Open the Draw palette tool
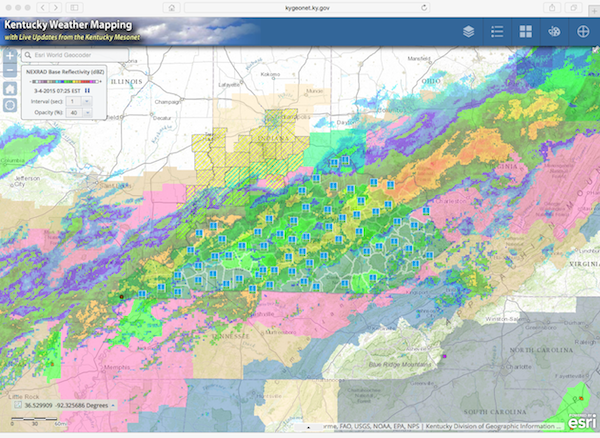The image size is (600, 438). click(554, 31)
